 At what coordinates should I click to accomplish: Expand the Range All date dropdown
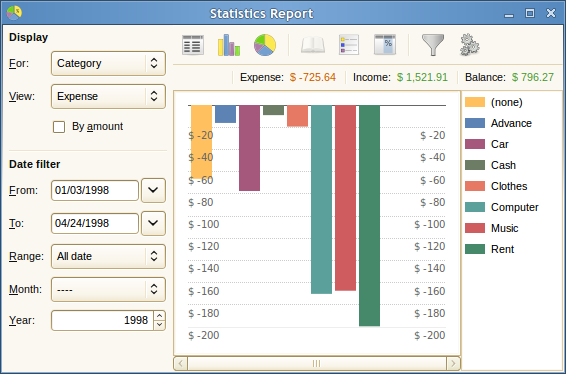(108, 256)
